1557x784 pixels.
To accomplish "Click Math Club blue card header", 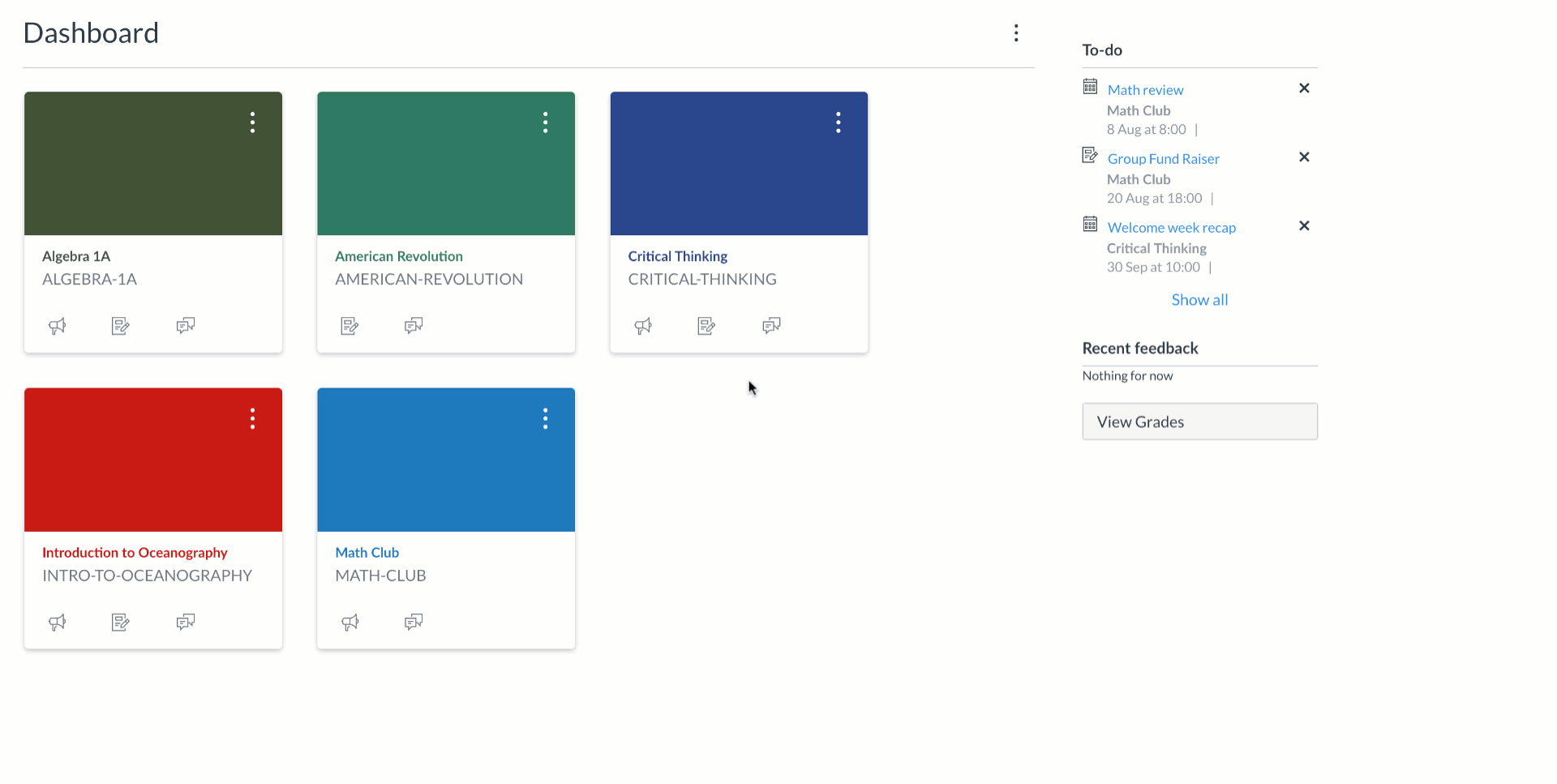I will pos(446,460).
